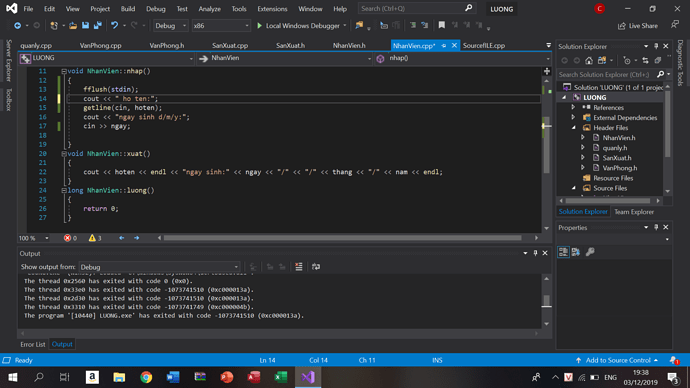Click the error count indicator icon
Viewport: 690px width, 388px height.
click(67, 238)
